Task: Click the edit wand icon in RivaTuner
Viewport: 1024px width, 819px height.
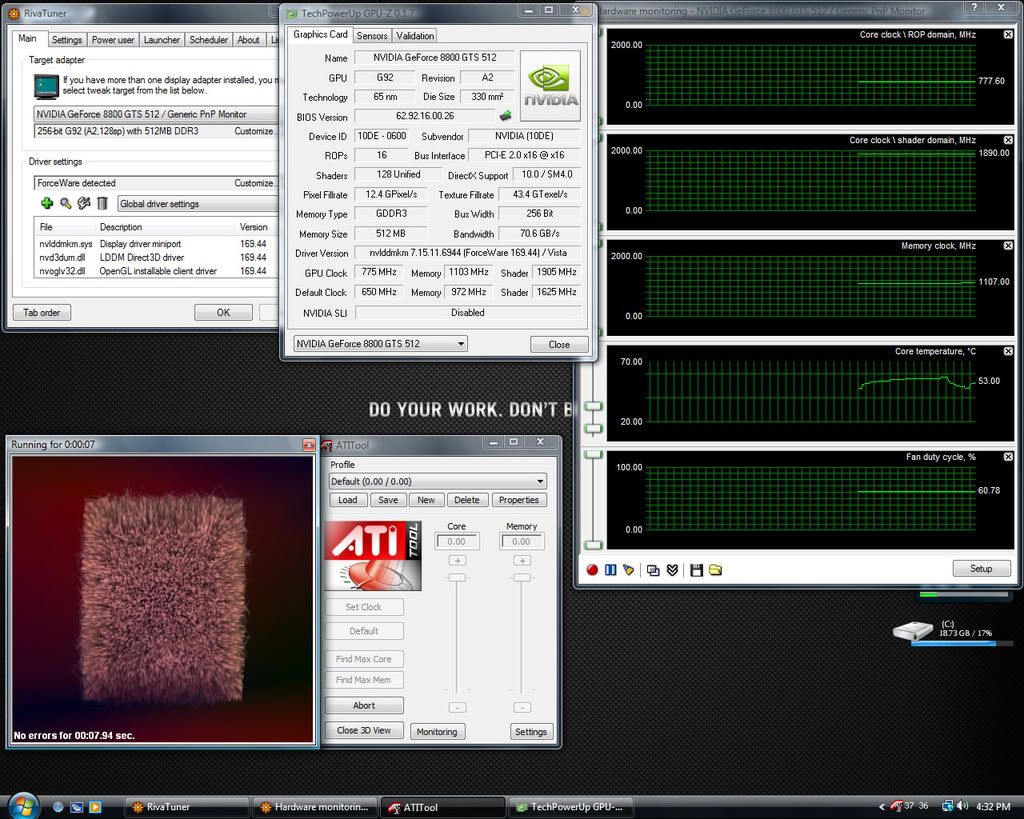Action: [x=84, y=203]
